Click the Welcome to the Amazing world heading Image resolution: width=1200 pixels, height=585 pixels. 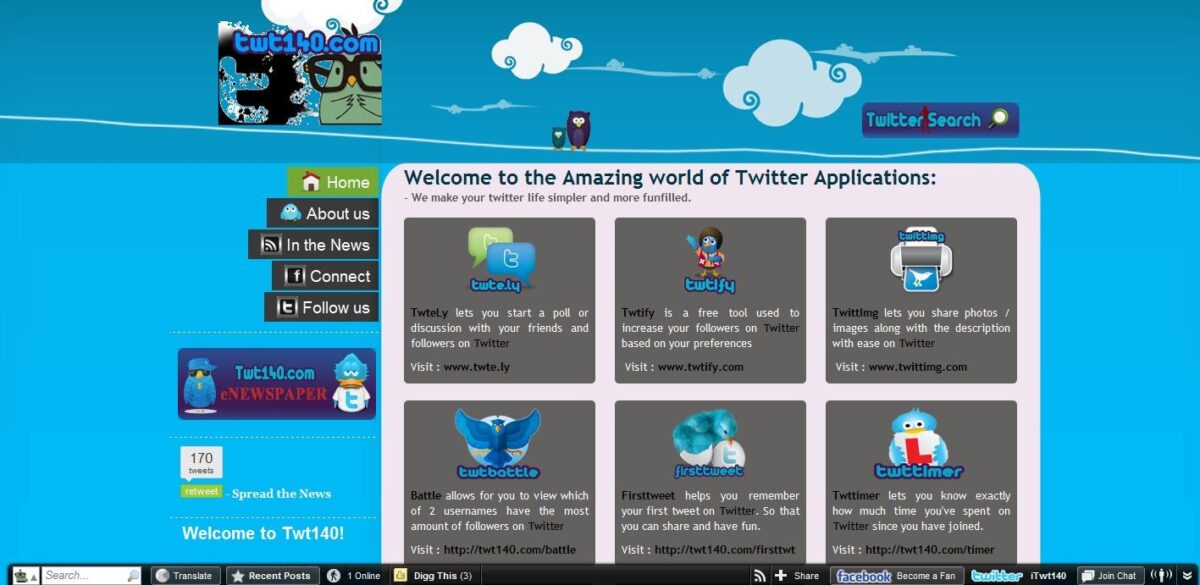(x=670, y=178)
